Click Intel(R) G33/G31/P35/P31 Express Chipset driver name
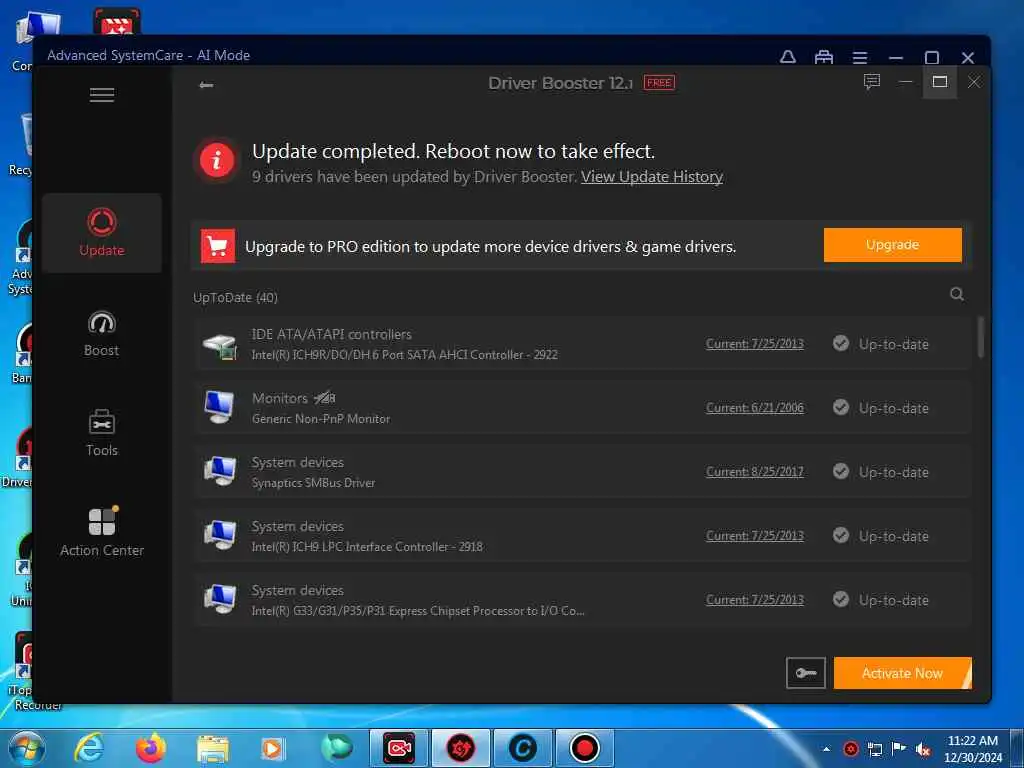1024x768 pixels. tap(418, 611)
